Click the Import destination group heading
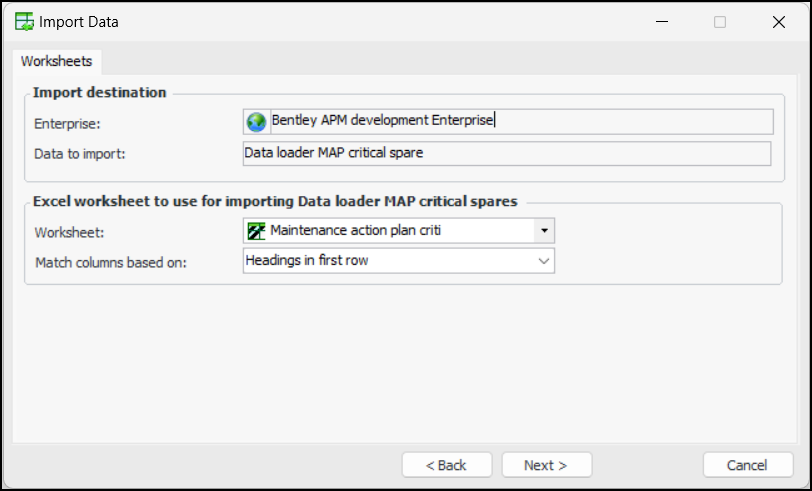This screenshot has width=812, height=491. [x=100, y=92]
